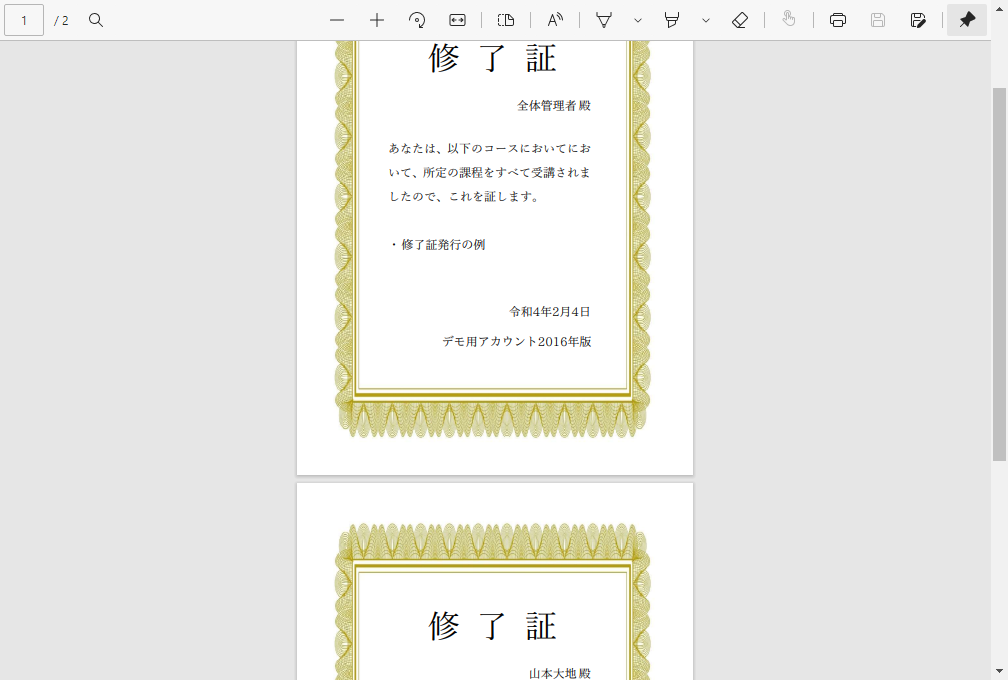Select the Erase tool
1008x680 pixels.
click(x=740, y=20)
